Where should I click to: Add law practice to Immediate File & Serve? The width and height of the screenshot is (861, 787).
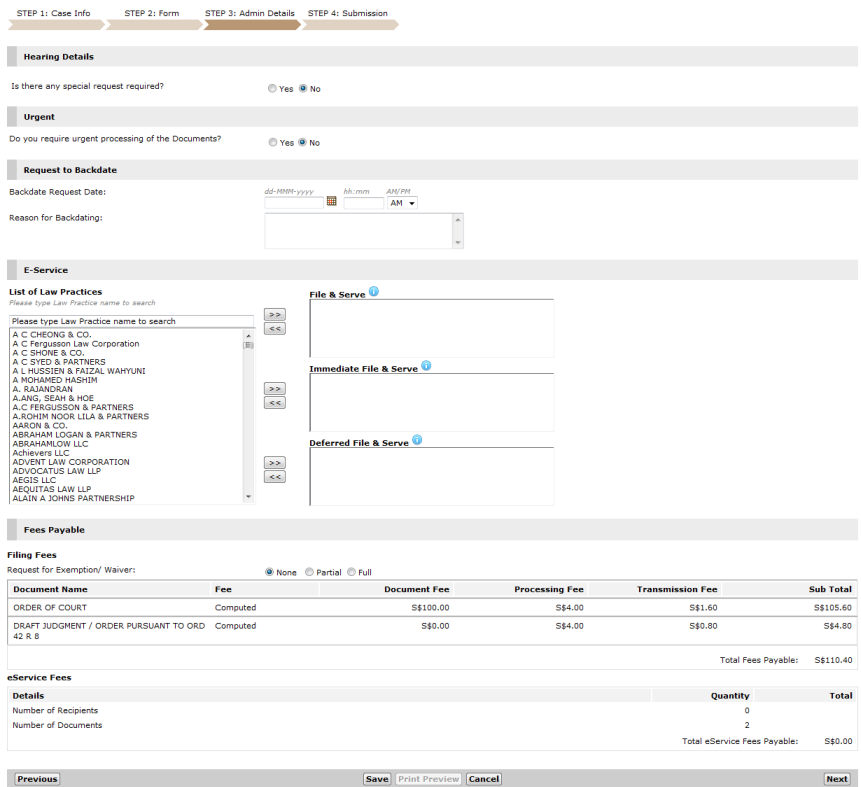[x=274, y=388]
